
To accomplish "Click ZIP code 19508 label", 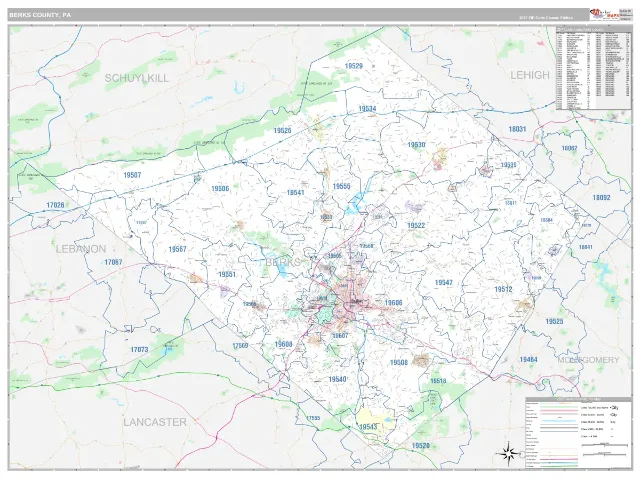I will coord(398,362).
